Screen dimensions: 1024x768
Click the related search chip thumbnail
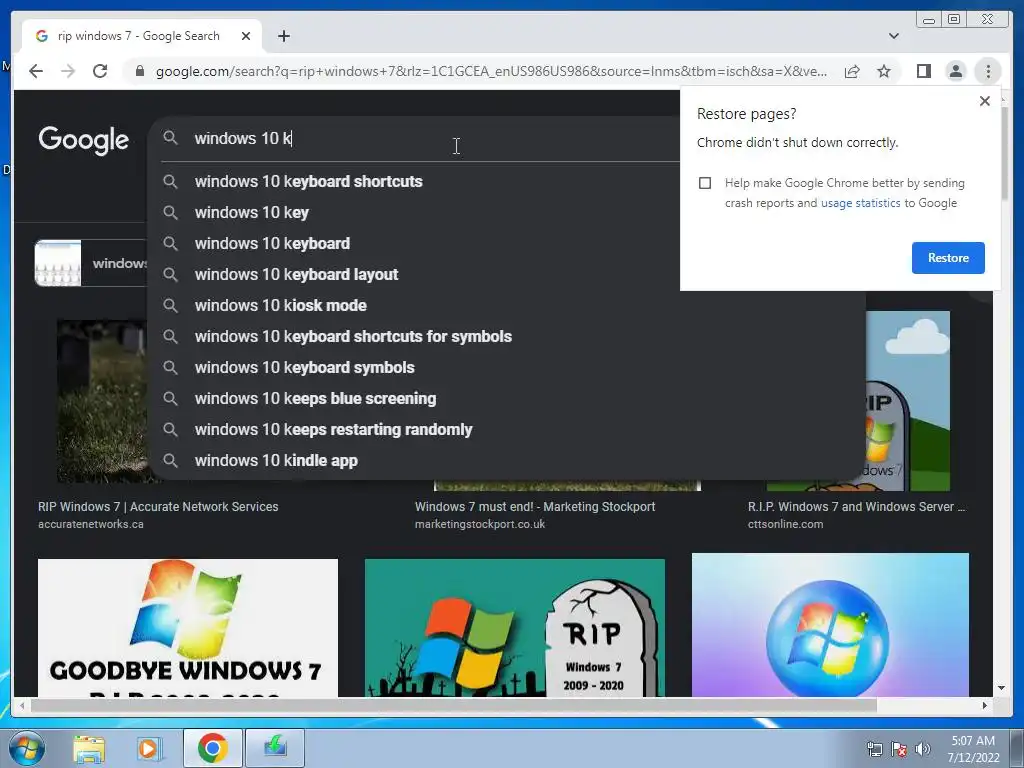pyautogui.click(x=58, y=263)
